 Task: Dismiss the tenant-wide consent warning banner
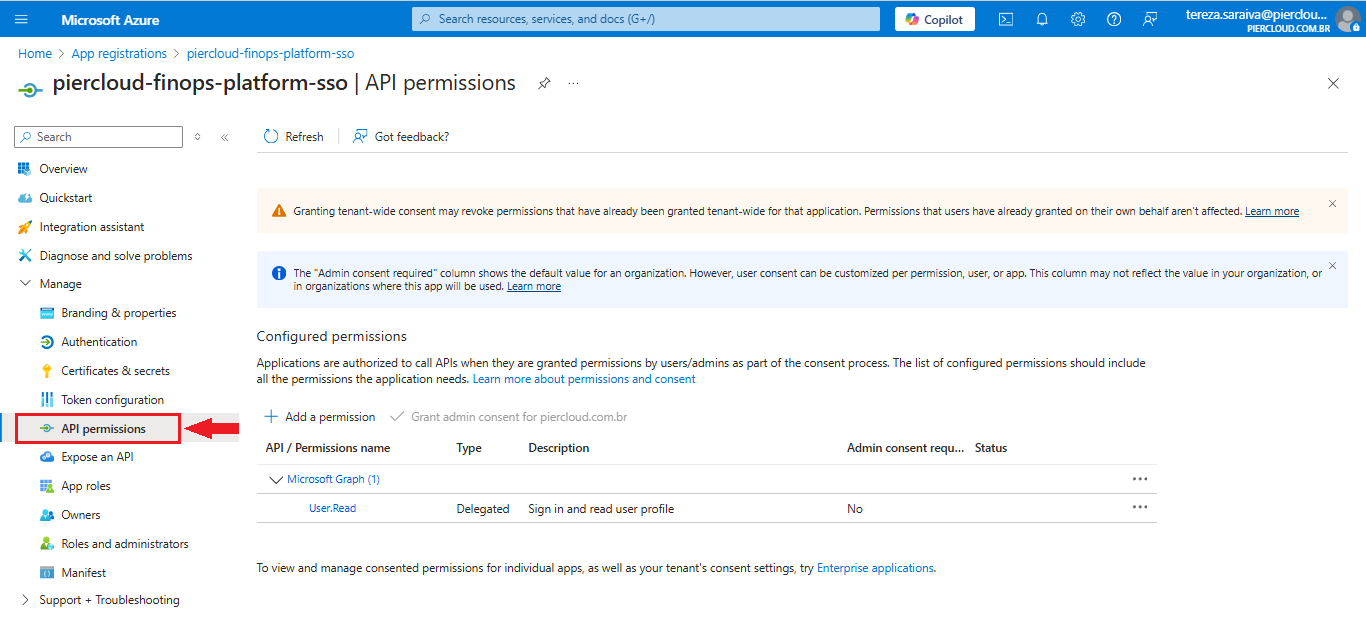(x=1332, y=204)
